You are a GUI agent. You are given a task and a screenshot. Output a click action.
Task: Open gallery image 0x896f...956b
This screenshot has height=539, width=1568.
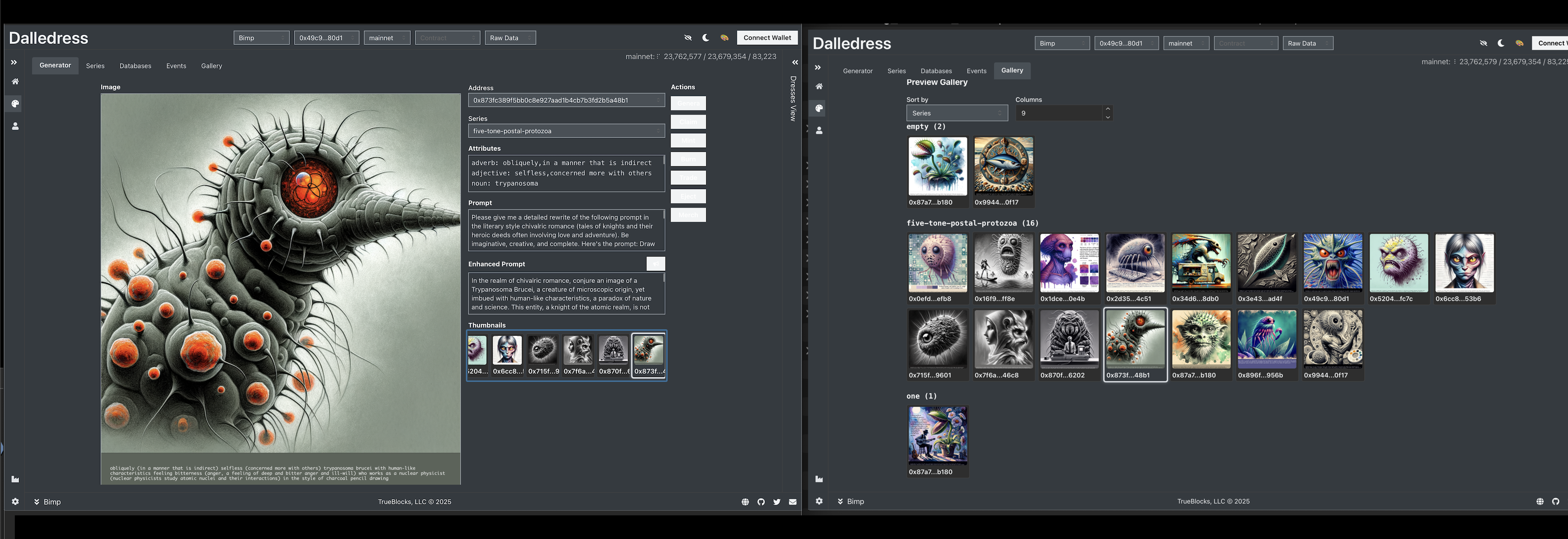(1267, 345)
